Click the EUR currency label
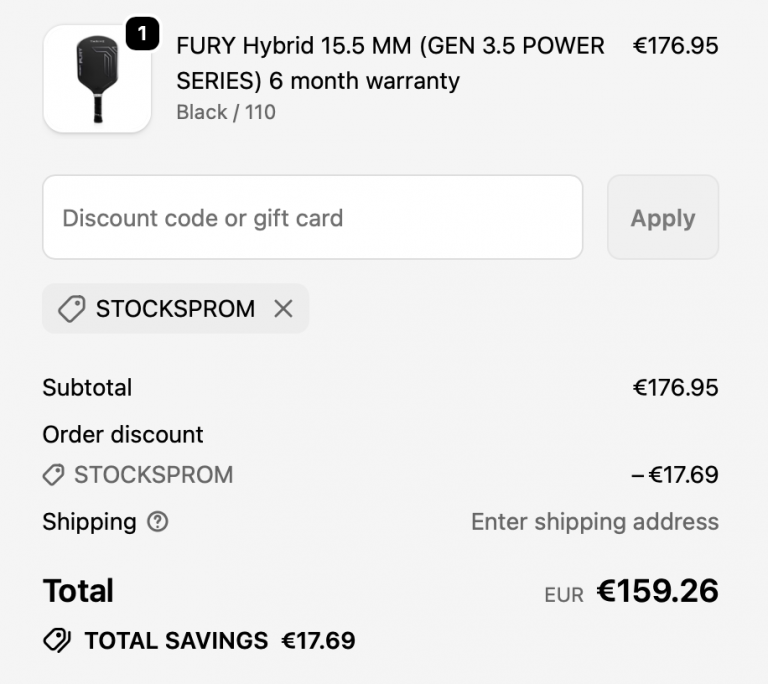Screen dimensions: 768x684 tap(564, 595)
